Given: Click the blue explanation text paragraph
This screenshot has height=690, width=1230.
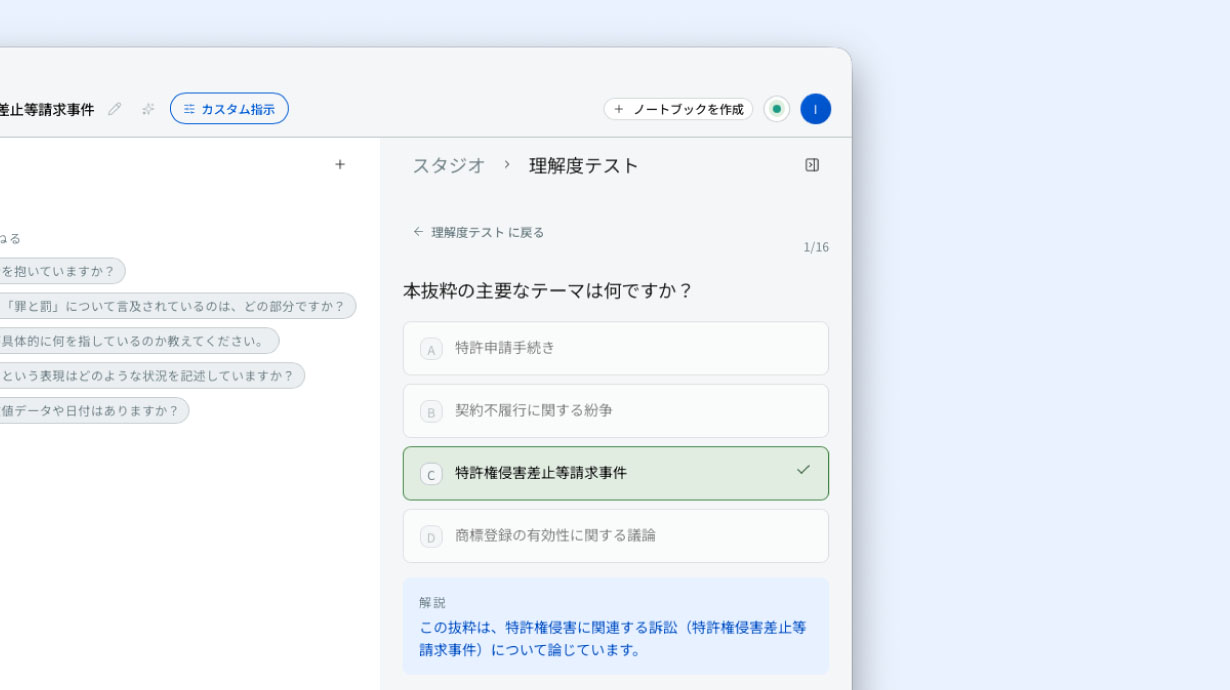Looking at the screenshot, I should pos(613,638).
